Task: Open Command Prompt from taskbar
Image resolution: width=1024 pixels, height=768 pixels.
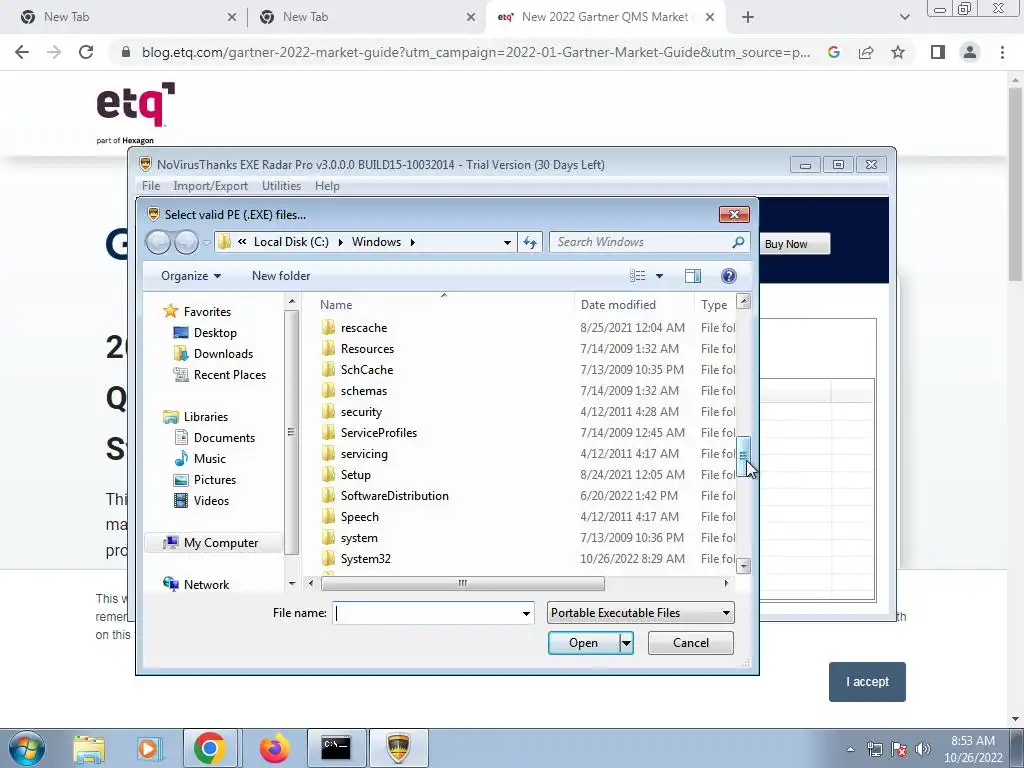Action: pos(336,748)
